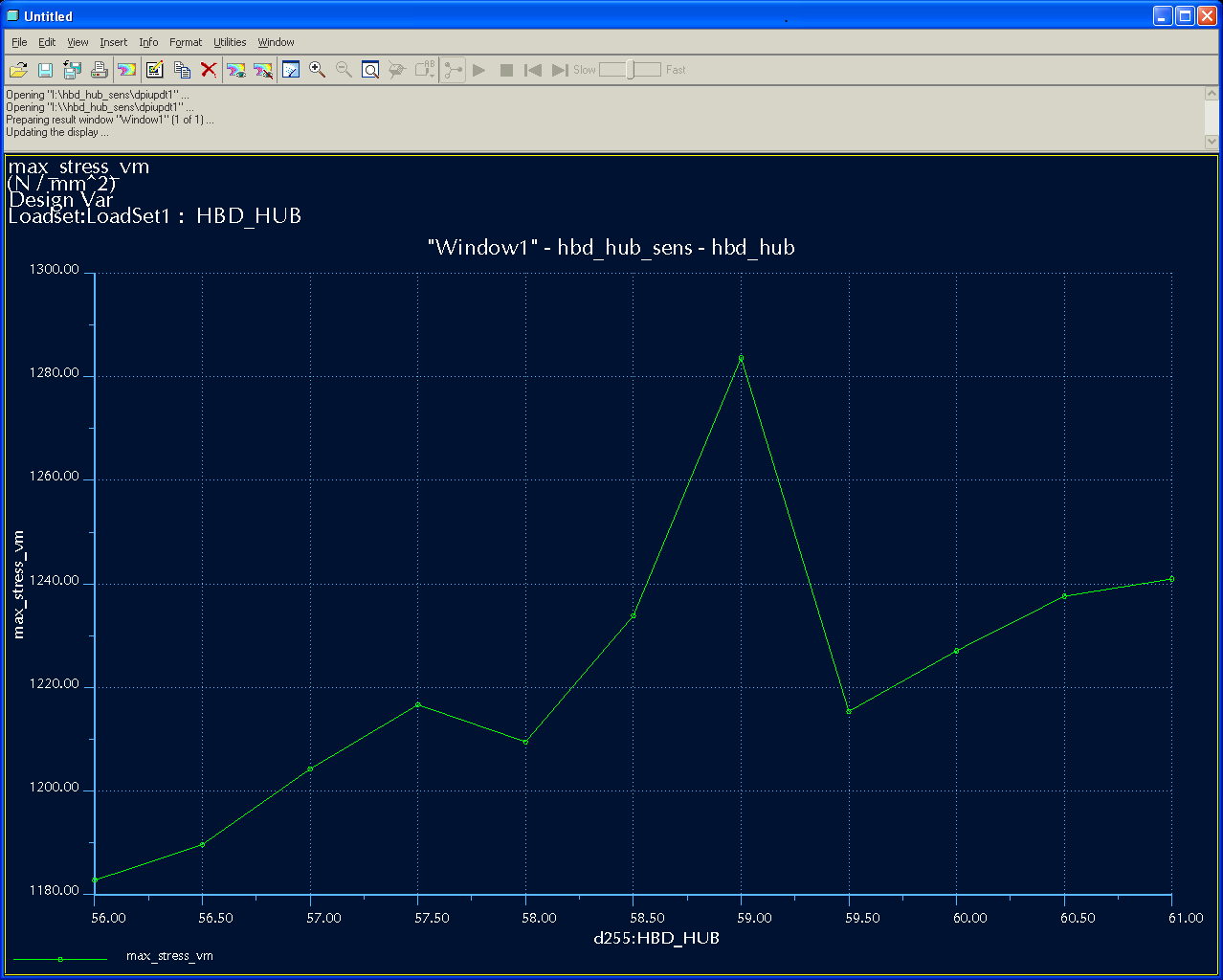This screenshot has height=980, width=1223.
Task: Click the Copy window icon
Action: point(182,70)
